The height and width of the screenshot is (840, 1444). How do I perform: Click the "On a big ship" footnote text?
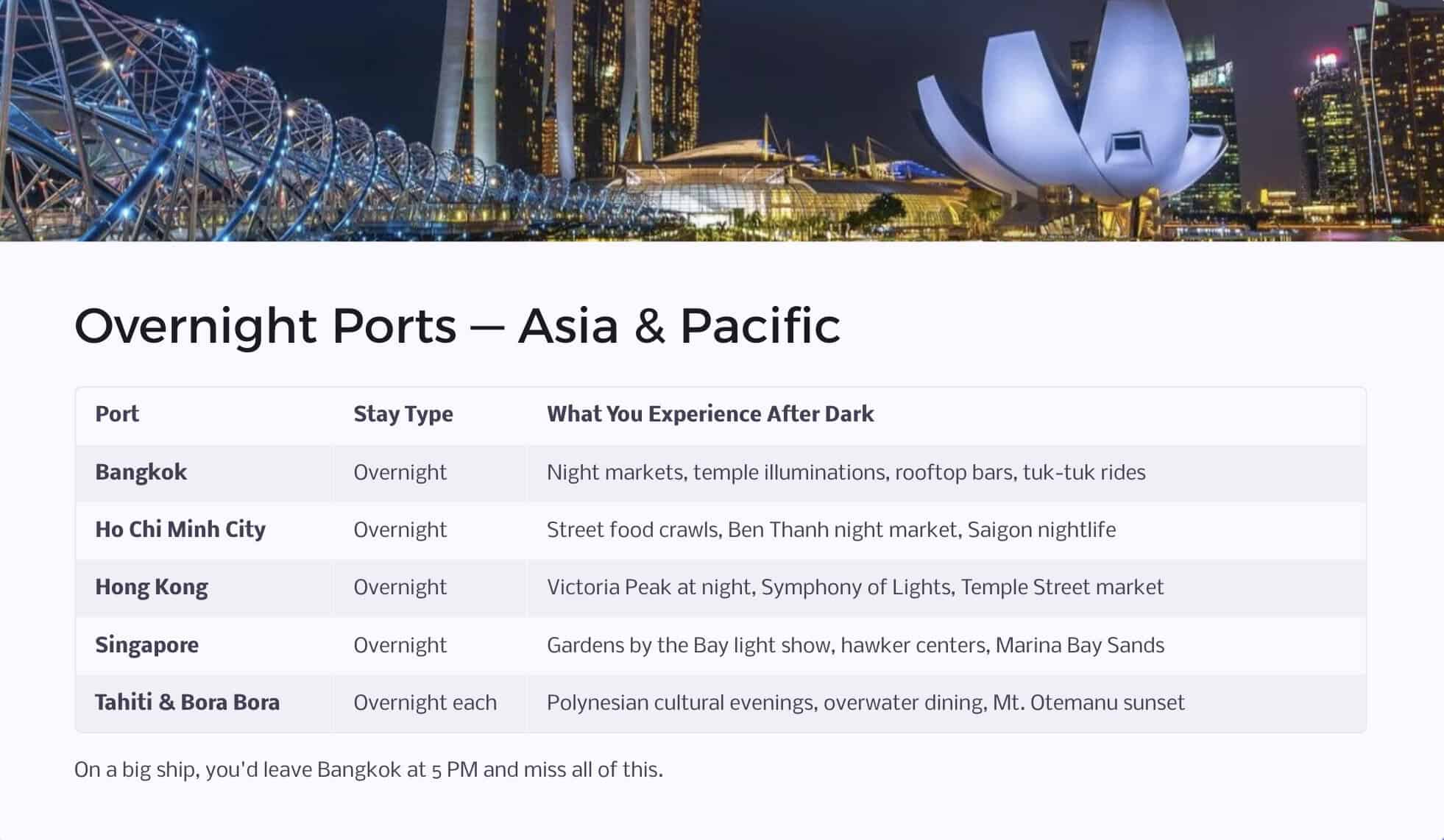click(368, 769)
